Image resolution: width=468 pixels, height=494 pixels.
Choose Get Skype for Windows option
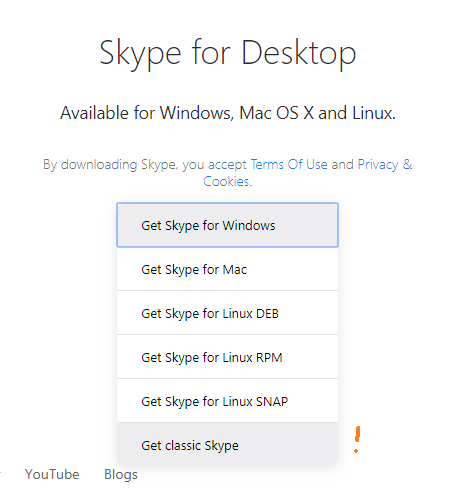(x=227, y=225)
